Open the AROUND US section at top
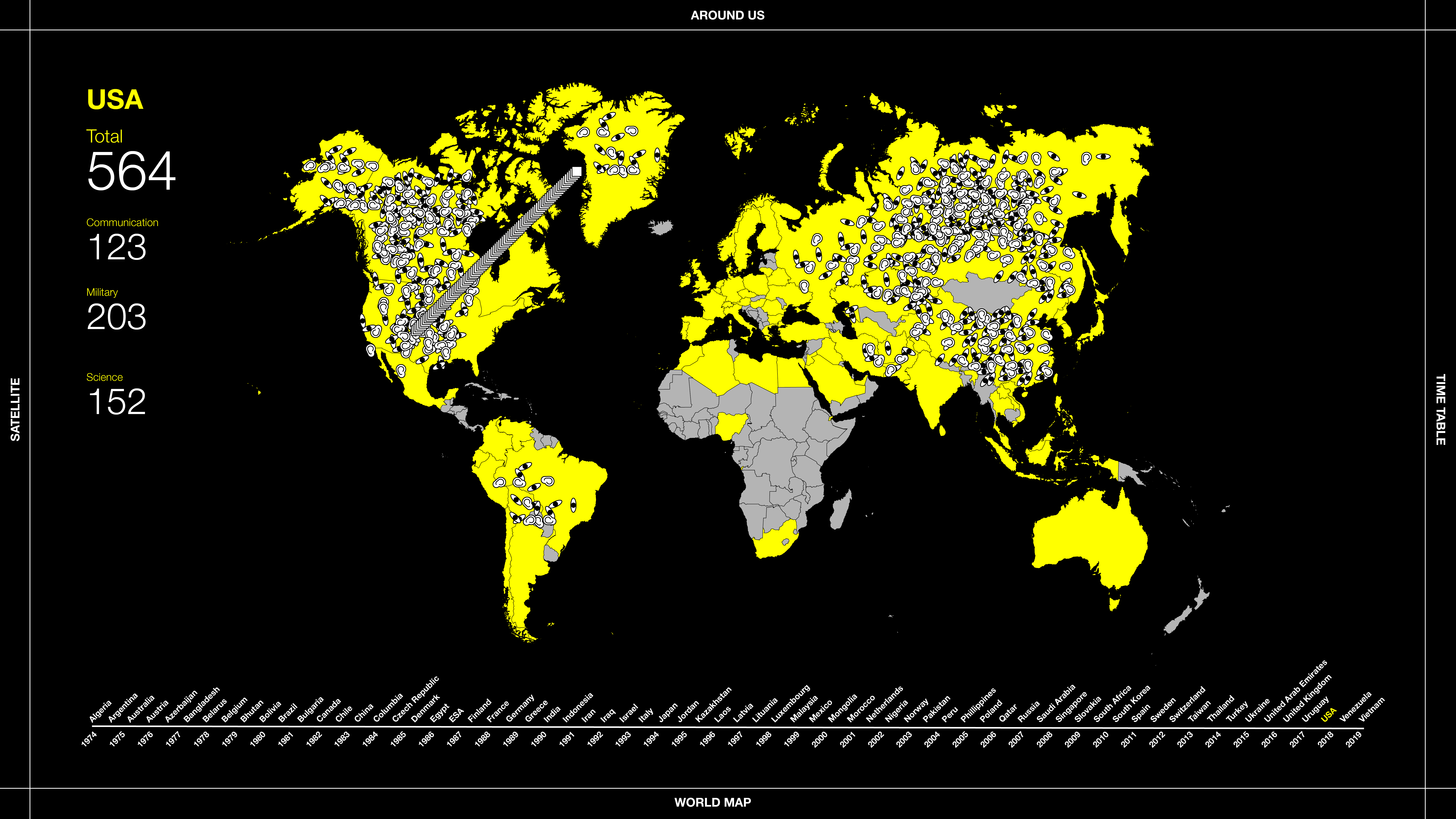 [727, 15]
